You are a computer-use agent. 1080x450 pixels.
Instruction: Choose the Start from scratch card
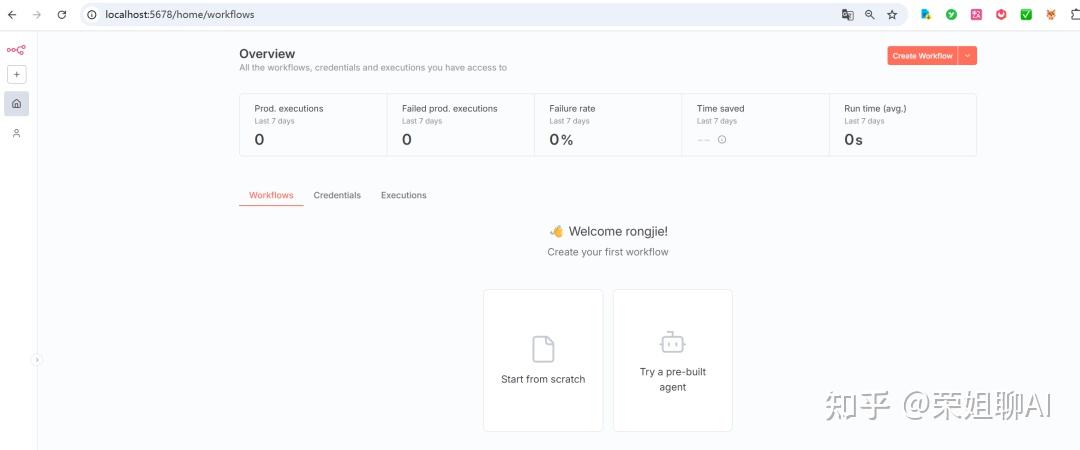(x=543, y=360)
